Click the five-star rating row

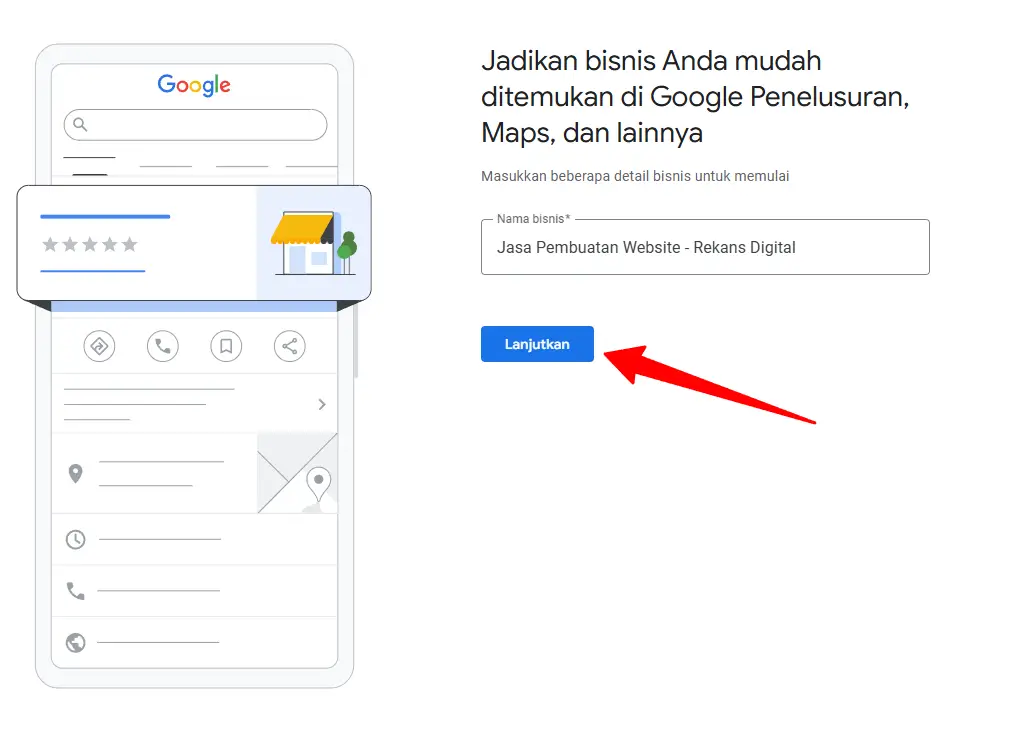(90, 245)
